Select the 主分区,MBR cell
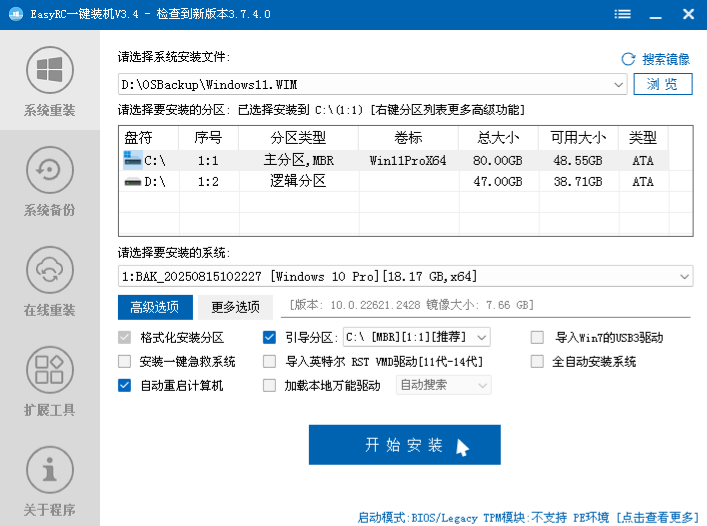 coord(298,160)
